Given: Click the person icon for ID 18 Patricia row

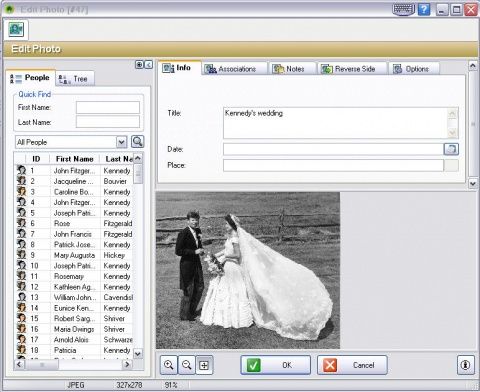Looking at the screenshot, I should (21, 350).
